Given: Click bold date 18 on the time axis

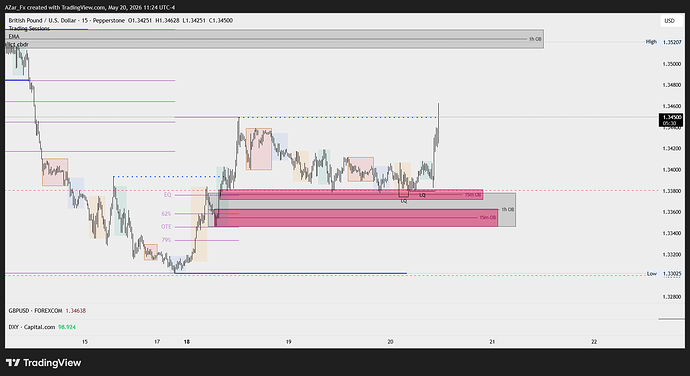Looking at the screenshot, I should pos(187,342).
